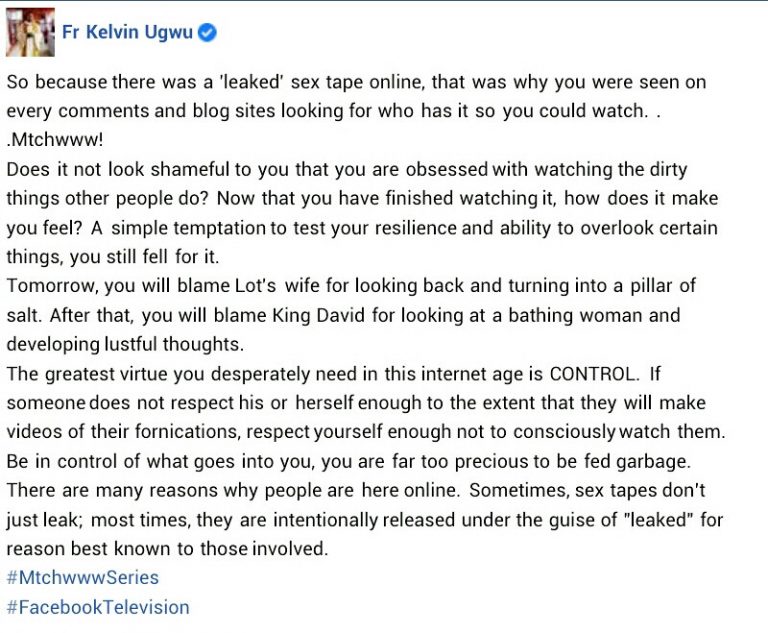
Task: Open the #MtchwwwSeries hashtag
Action: (82, 577)
